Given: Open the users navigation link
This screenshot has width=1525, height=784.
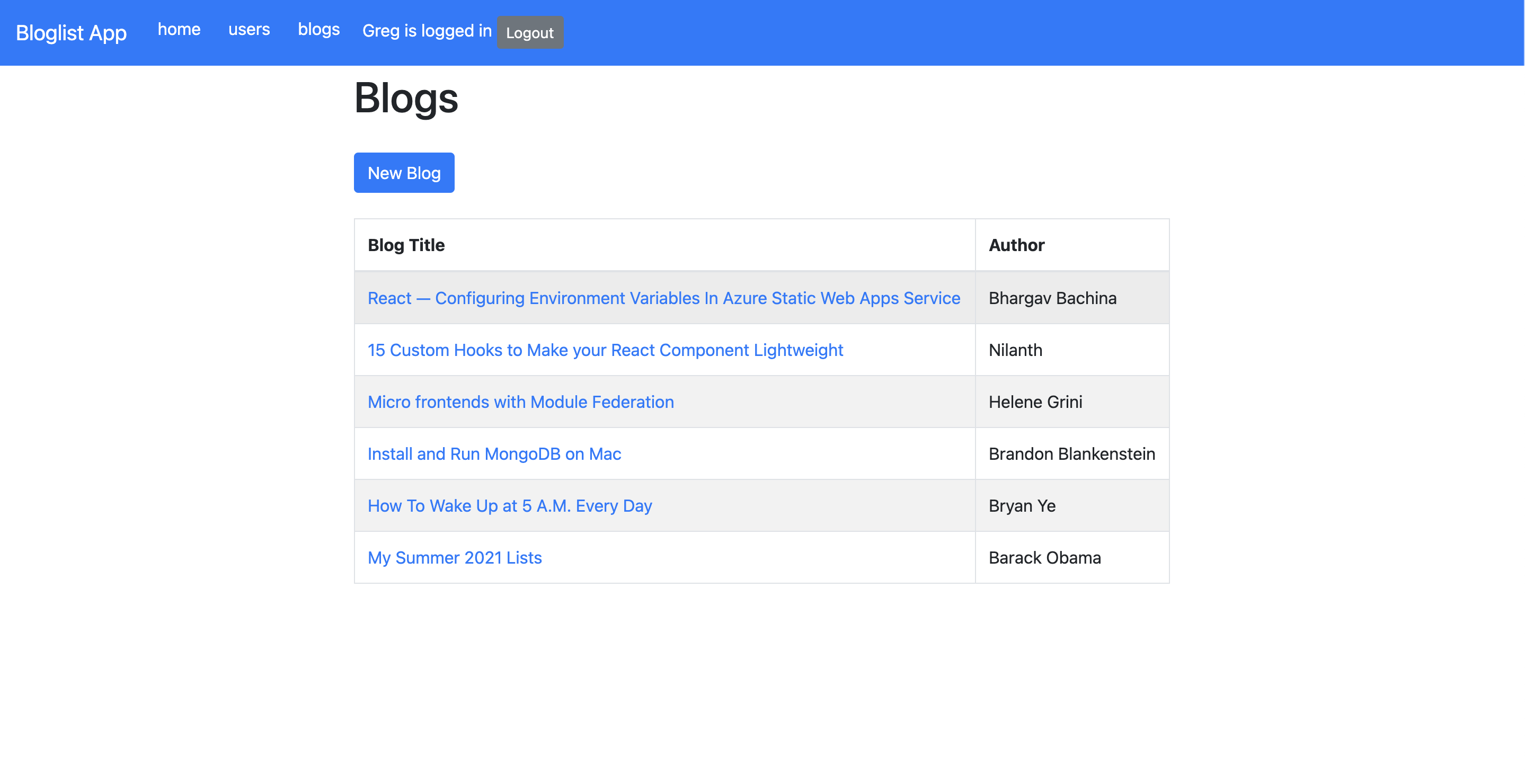Looking at the screenshot, I should pos(249,29).
